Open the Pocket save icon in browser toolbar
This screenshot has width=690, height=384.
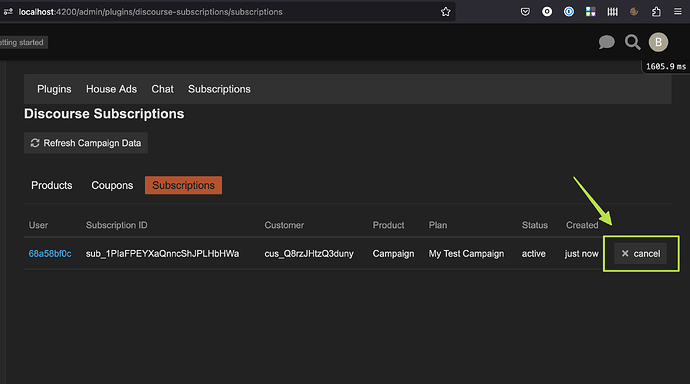point(525,12)
